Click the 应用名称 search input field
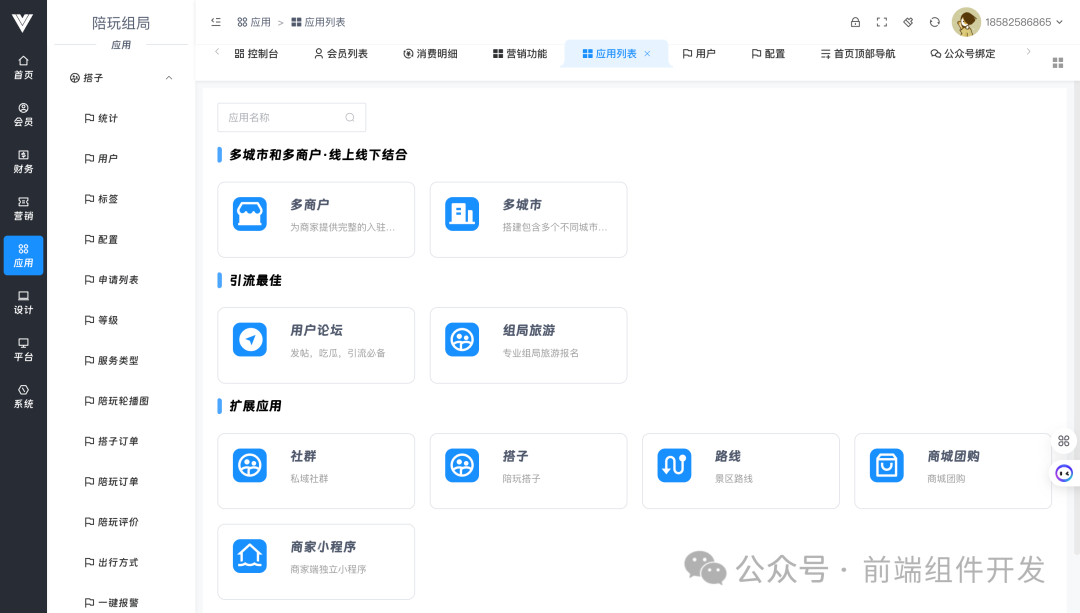Viewport: 1080px width, 613px height. pyautogui.click(x=291, y=117)
